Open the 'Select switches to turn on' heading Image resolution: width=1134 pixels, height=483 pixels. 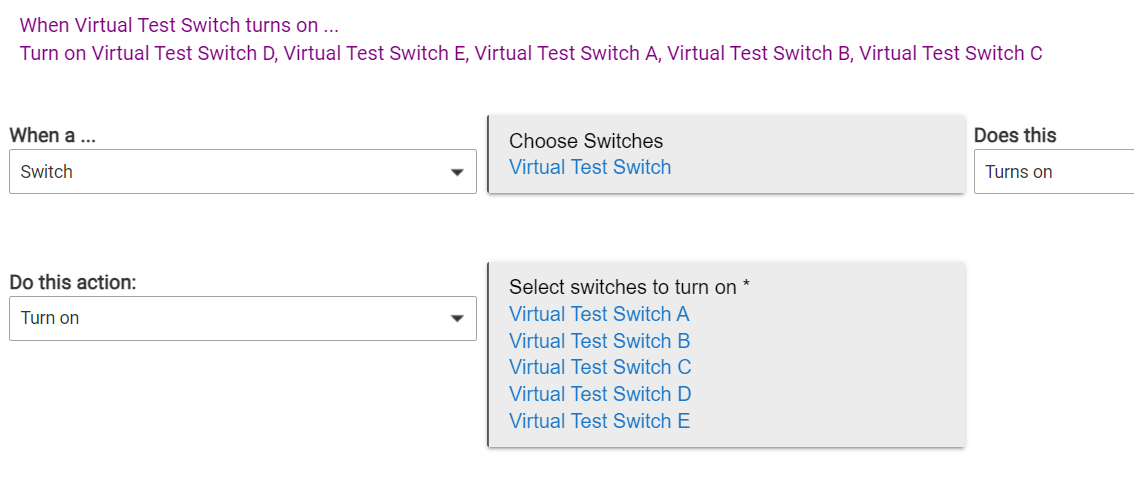tap(629, 287)
